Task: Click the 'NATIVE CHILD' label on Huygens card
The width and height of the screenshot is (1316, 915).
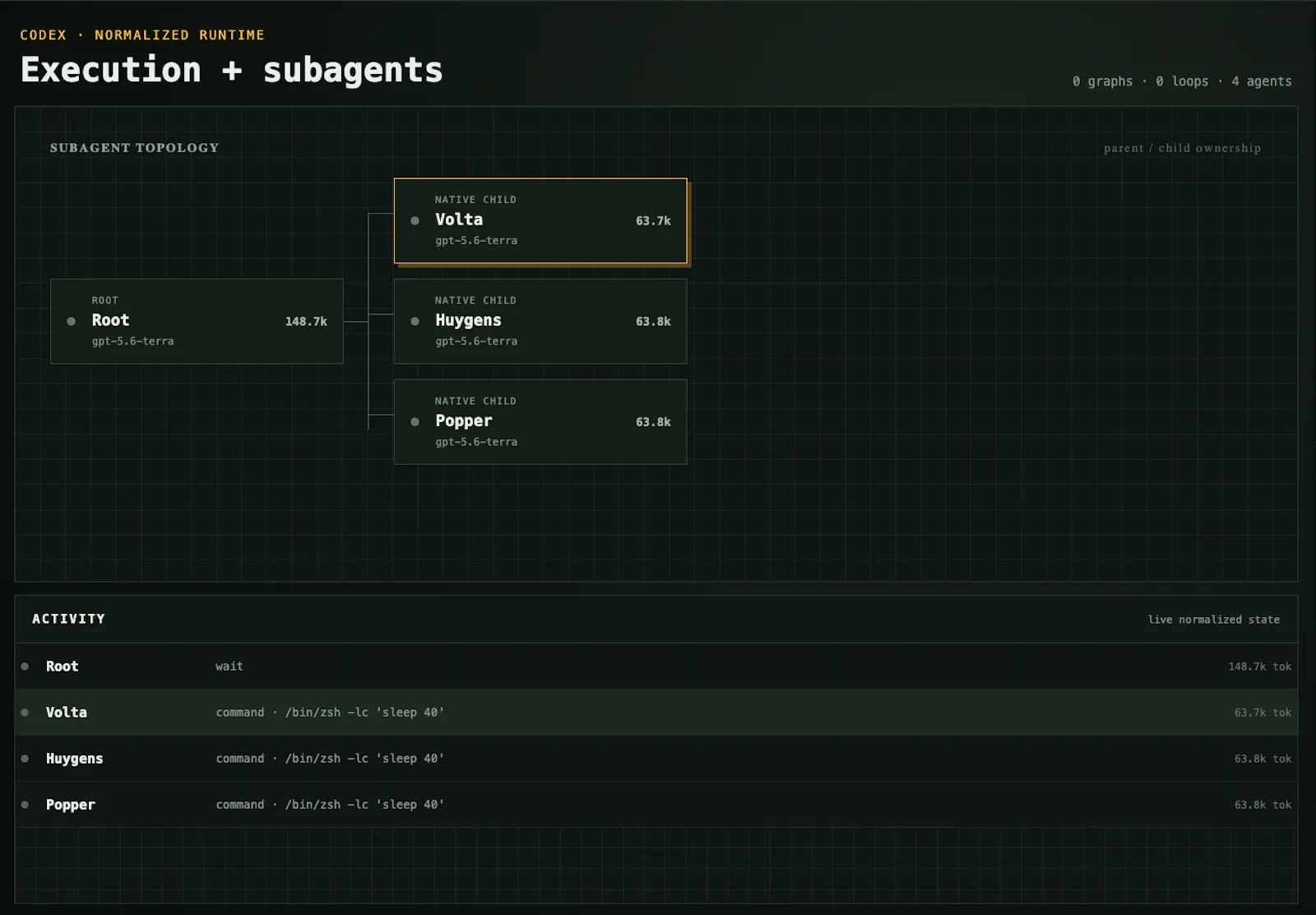Action: (x=475, y=300)
